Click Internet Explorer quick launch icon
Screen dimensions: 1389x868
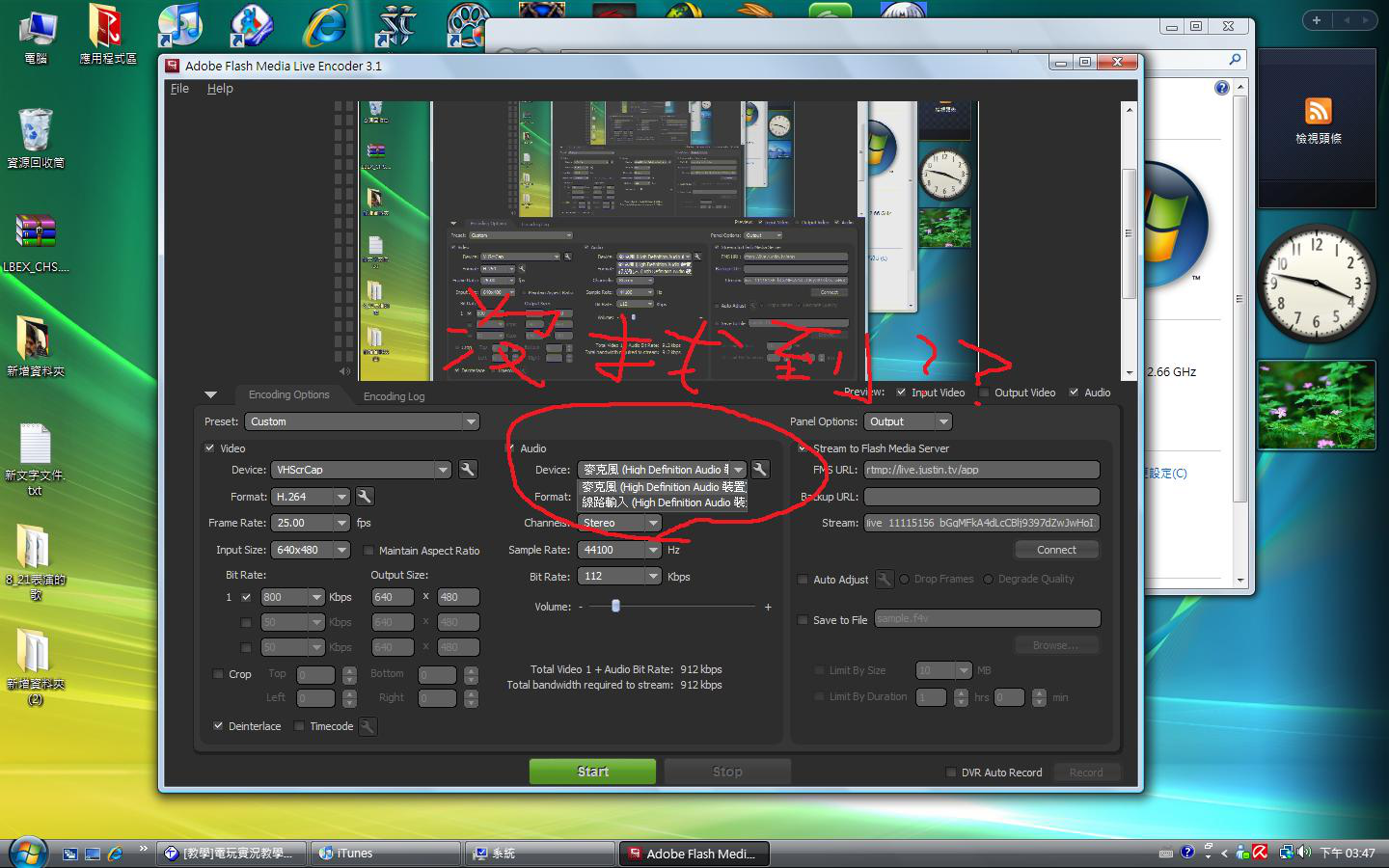pyautogui.click(x=116, y=854)
